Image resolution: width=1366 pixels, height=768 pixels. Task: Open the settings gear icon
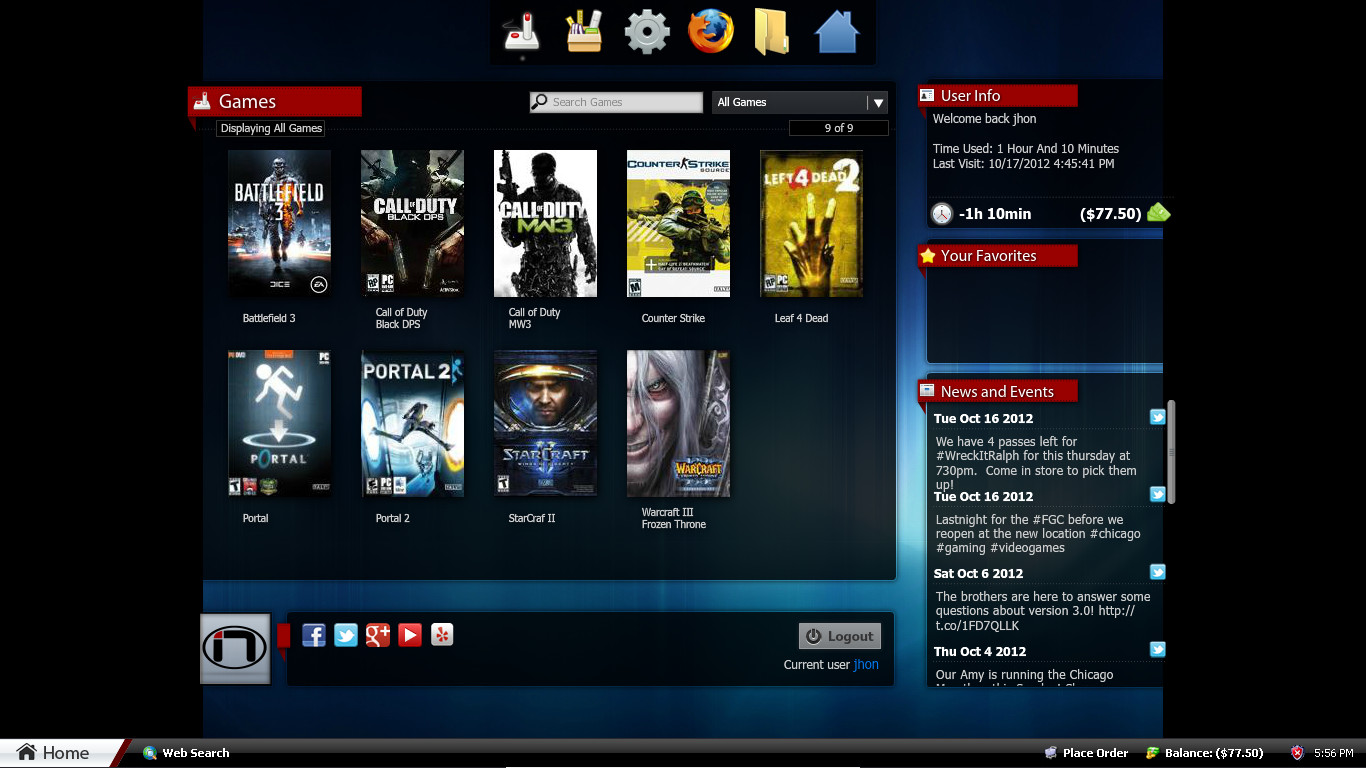coord(647,32)
